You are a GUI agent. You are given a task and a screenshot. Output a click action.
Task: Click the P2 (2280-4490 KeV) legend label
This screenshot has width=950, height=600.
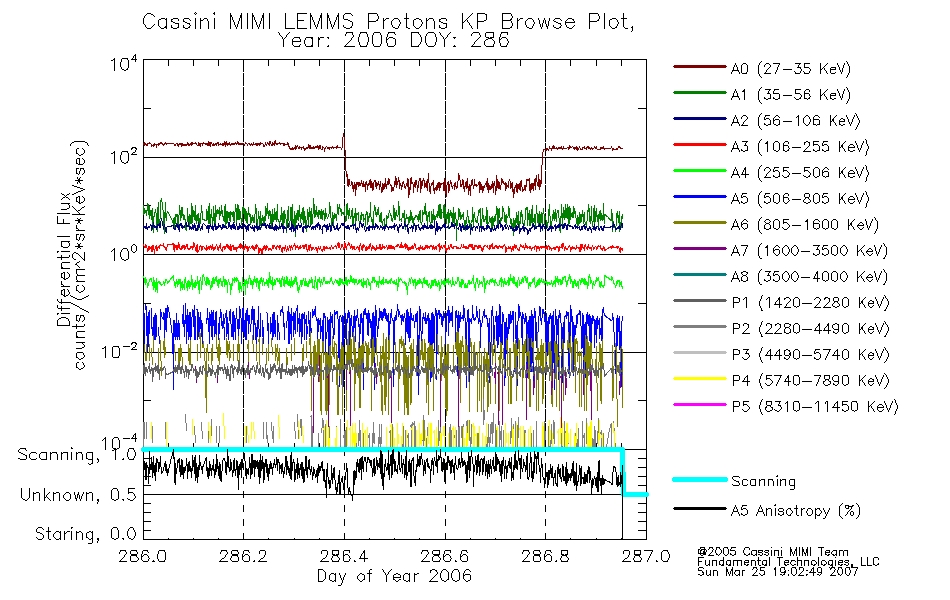pyautogui.click(x=811, y=328)
